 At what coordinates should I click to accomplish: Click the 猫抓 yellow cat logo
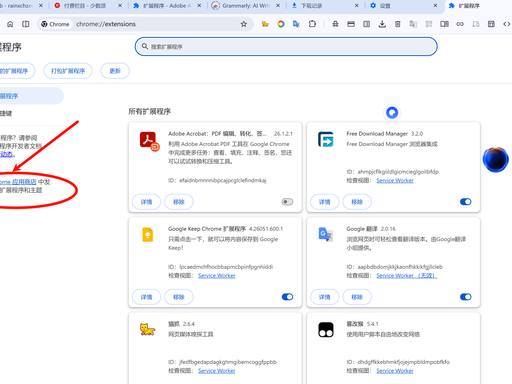click(x=147, y=329)
